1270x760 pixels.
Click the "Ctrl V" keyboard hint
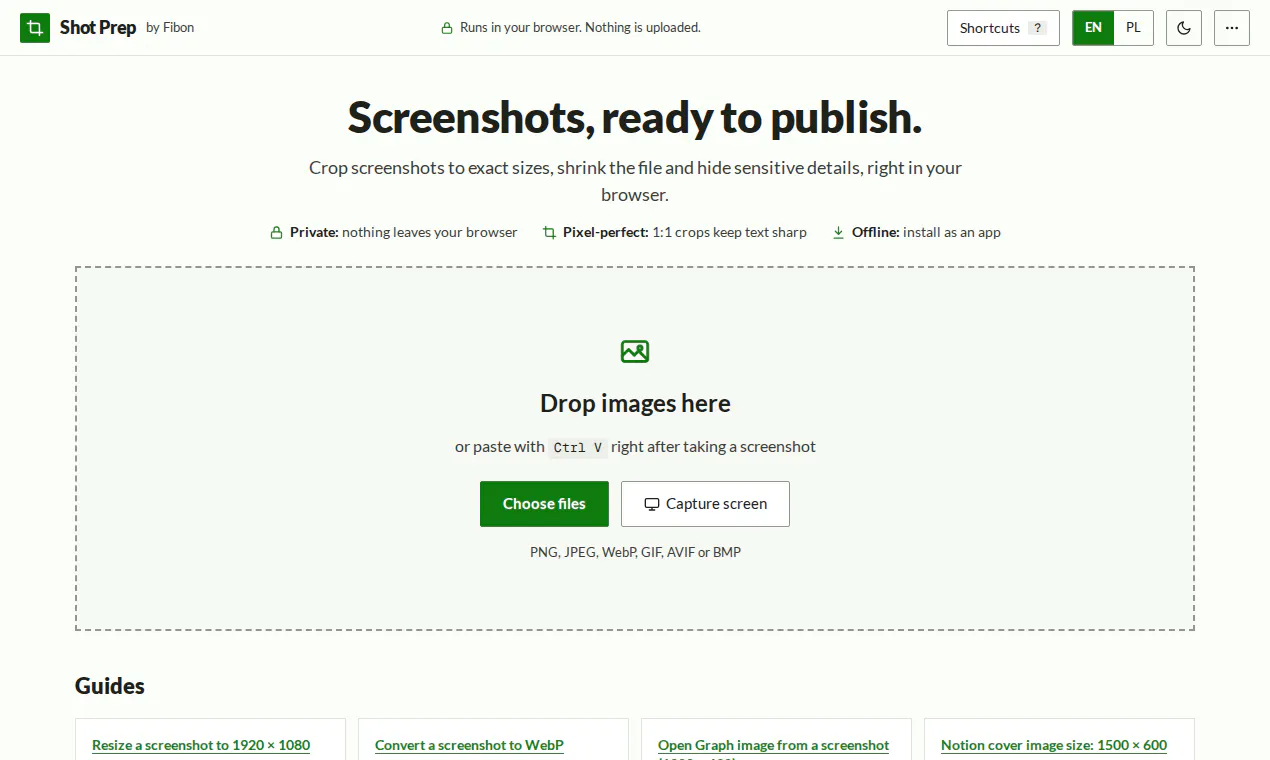578,447
